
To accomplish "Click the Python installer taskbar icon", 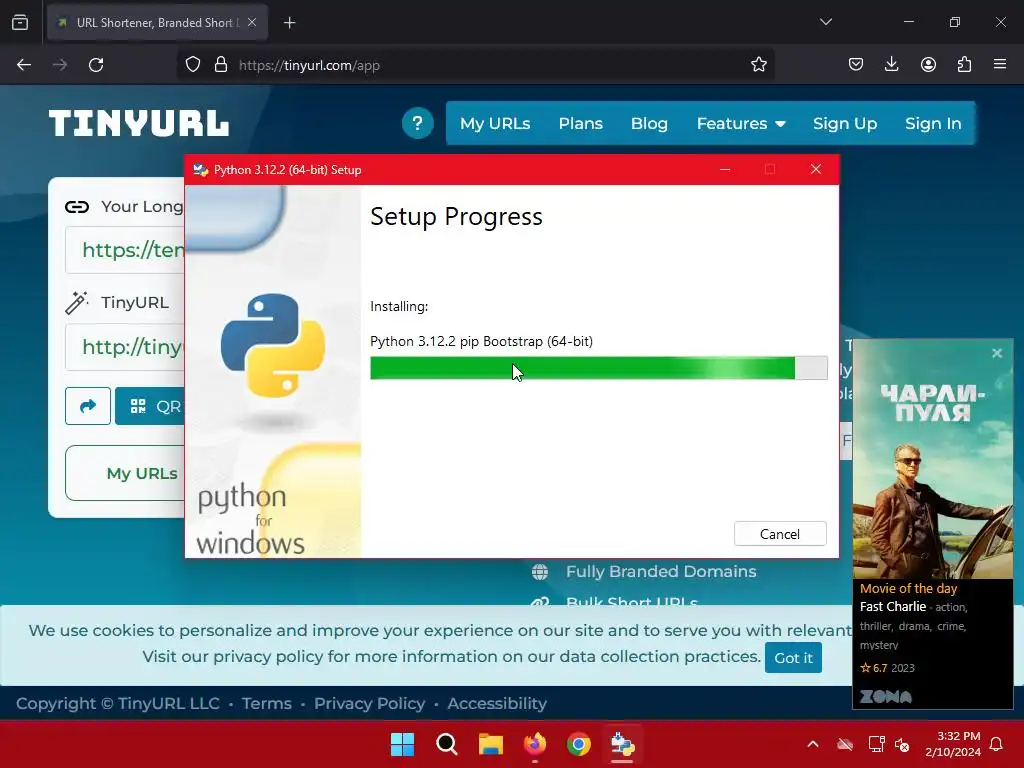I will 622,744.
